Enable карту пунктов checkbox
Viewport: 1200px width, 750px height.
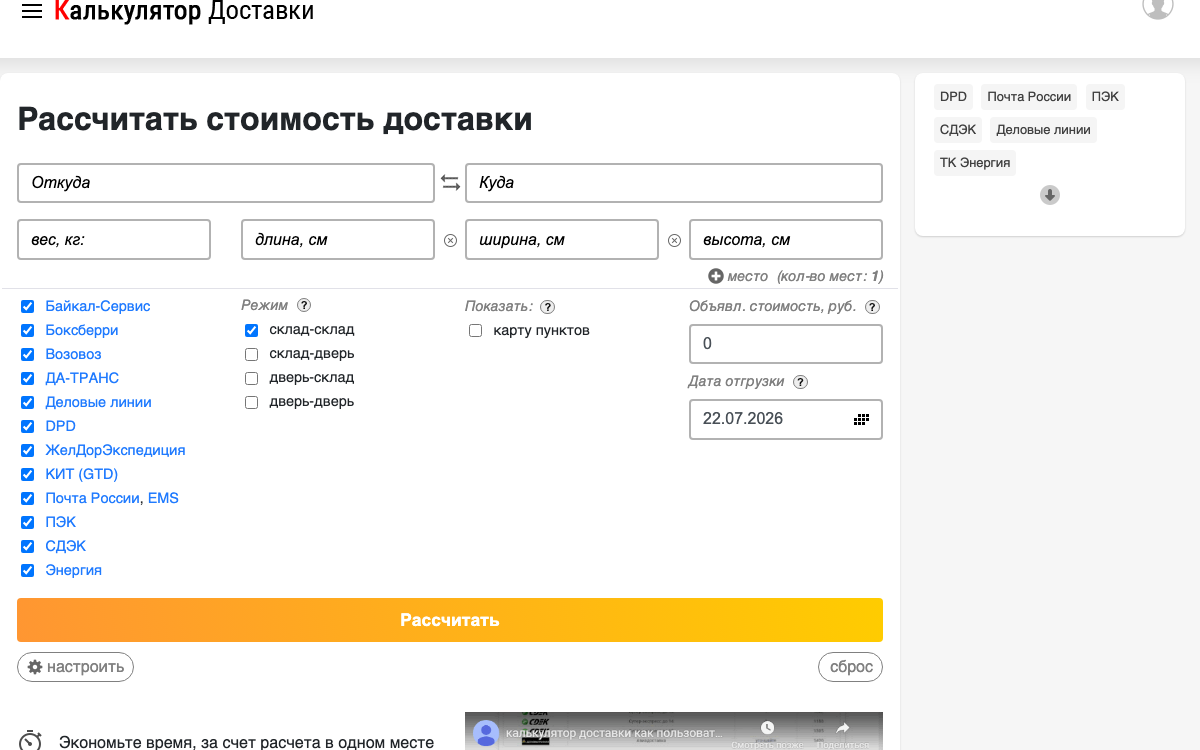pyautogui.click(x=476, y=331)
